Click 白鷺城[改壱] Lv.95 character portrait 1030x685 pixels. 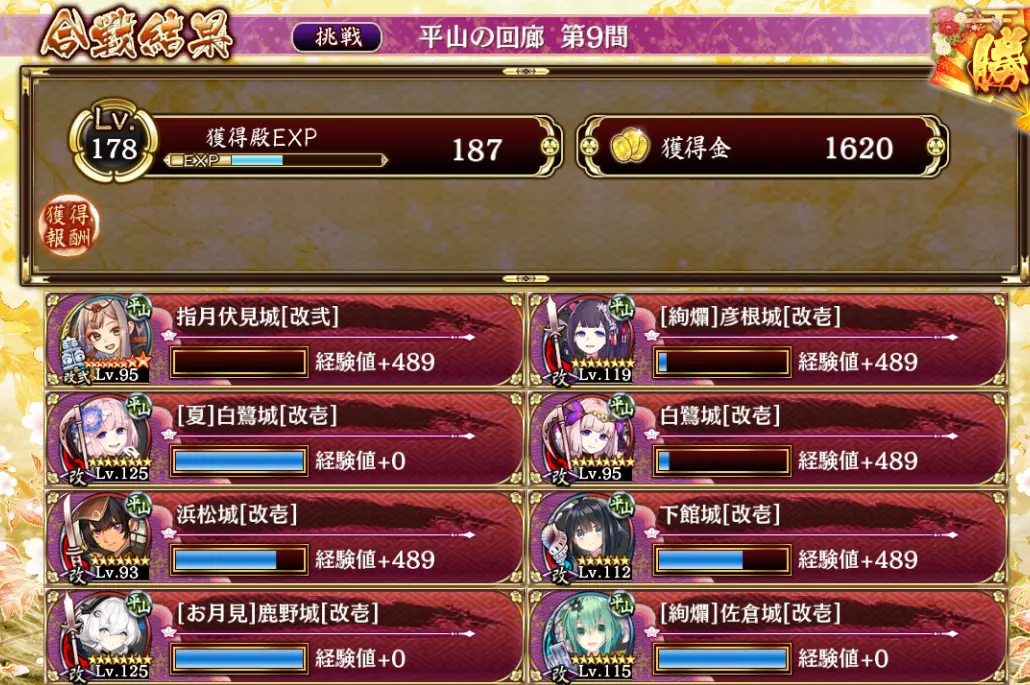(589, 439)
